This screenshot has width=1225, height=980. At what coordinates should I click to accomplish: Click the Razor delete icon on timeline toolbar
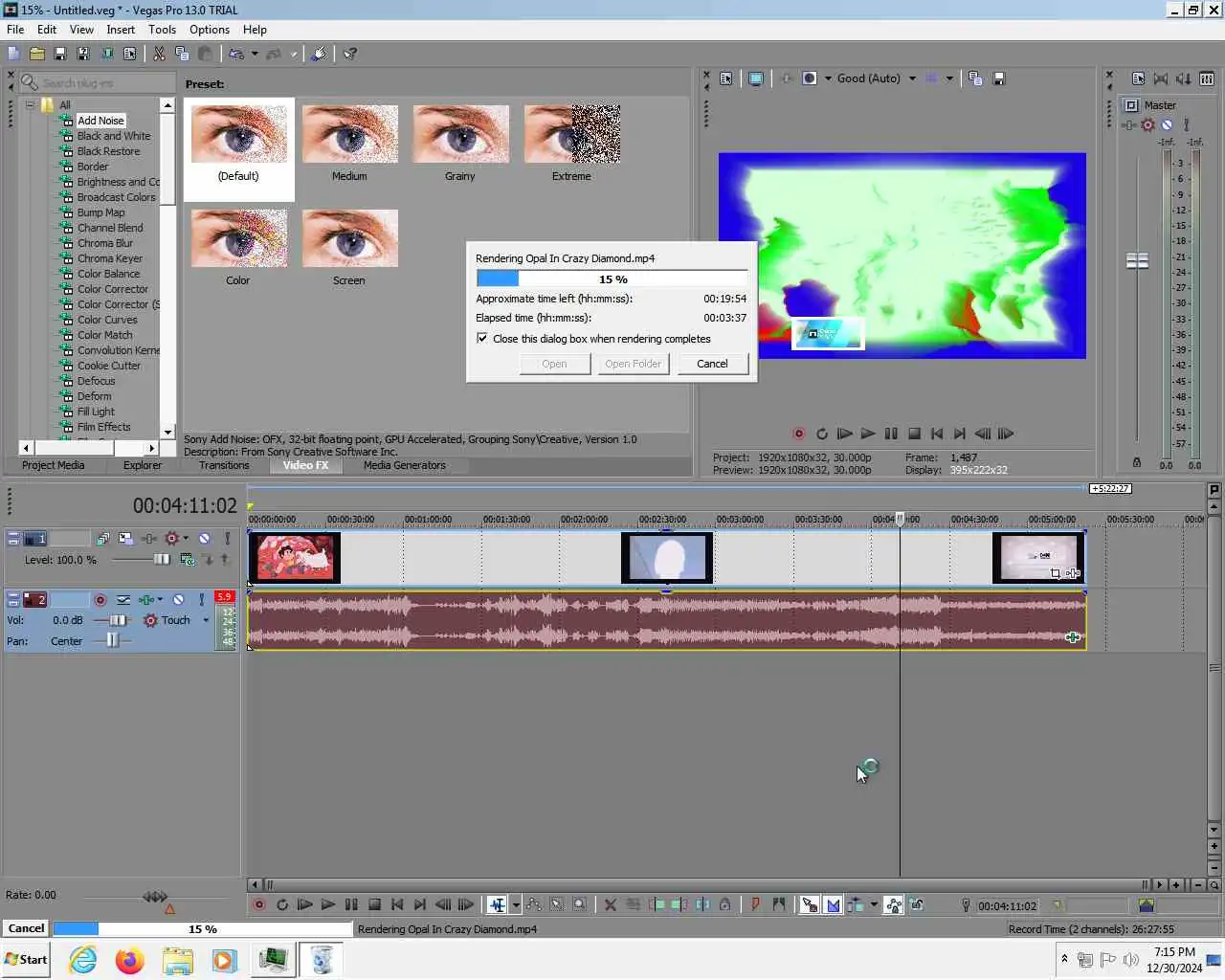point(610,904)
